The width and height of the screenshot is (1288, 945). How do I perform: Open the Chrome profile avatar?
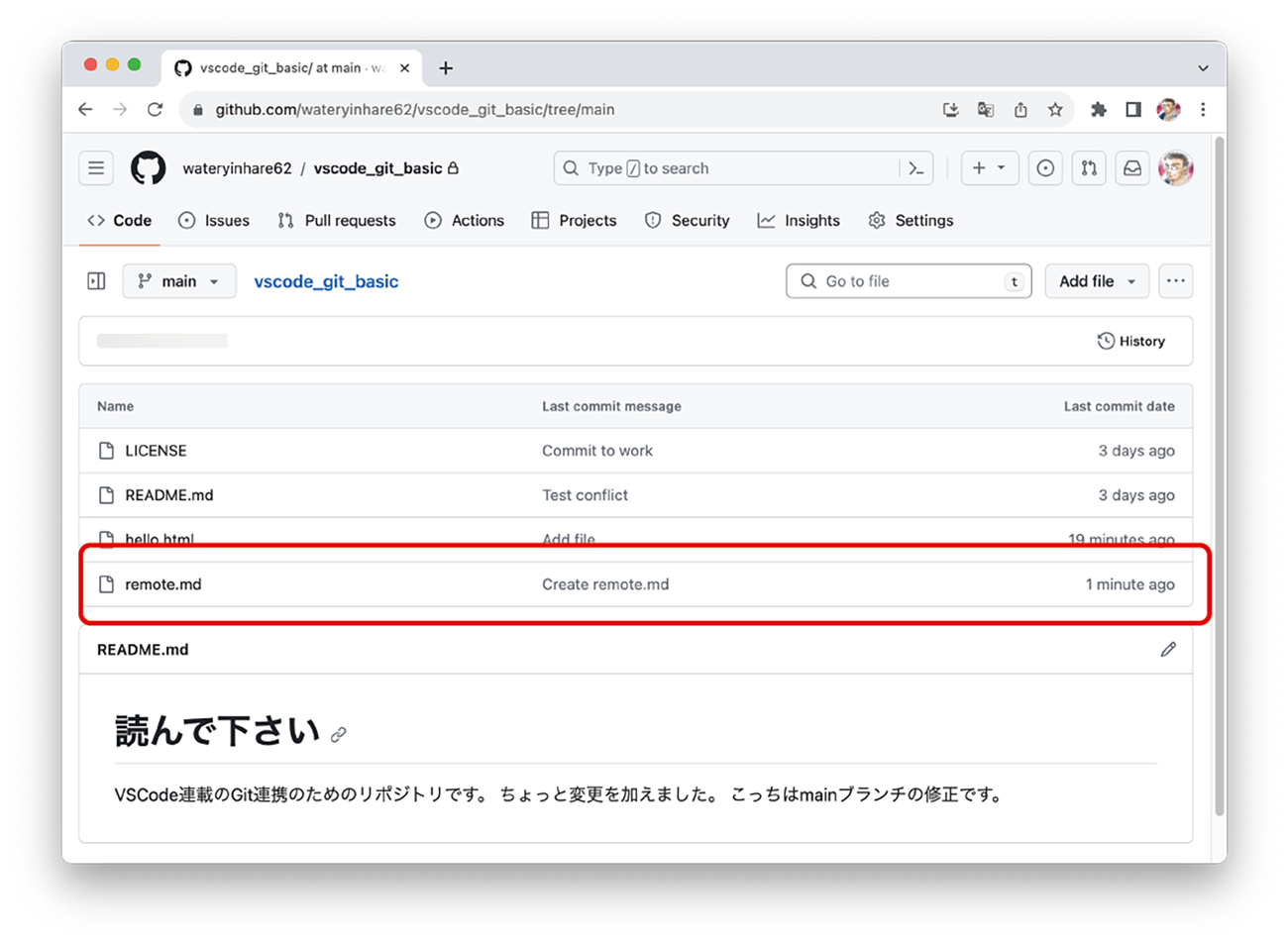(1169, 110)
